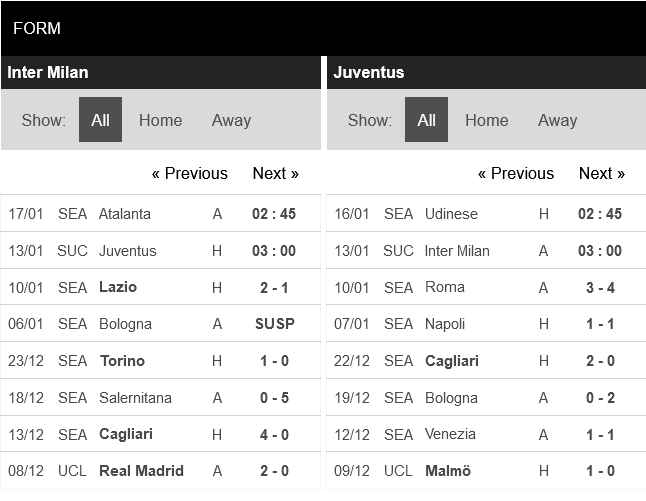
Task: Select the Away tab under Inter Milan
Action: tap(231, 120)
